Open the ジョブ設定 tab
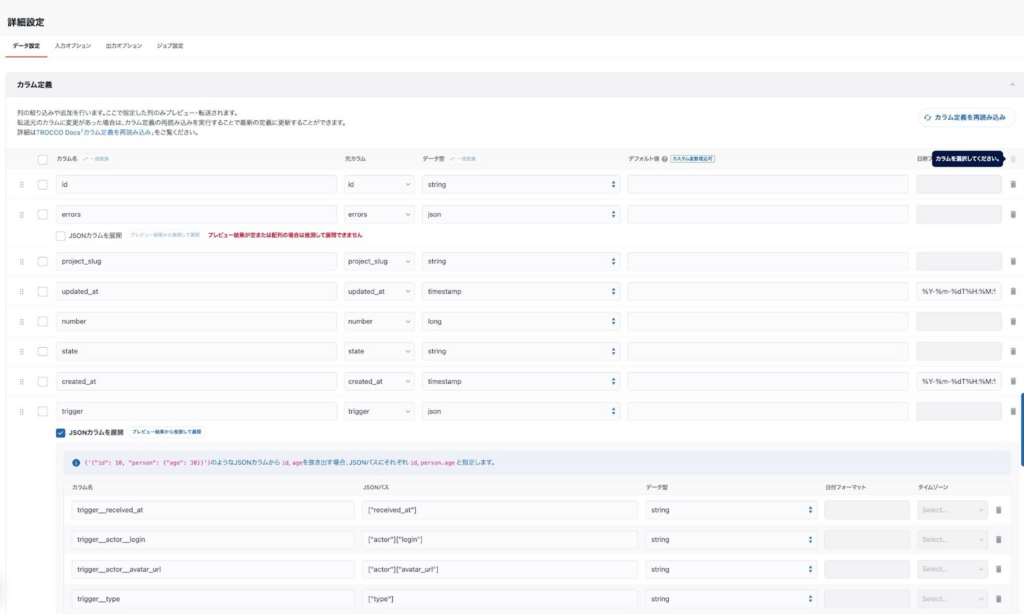The image size is (1024, 614). click(170, 46)
